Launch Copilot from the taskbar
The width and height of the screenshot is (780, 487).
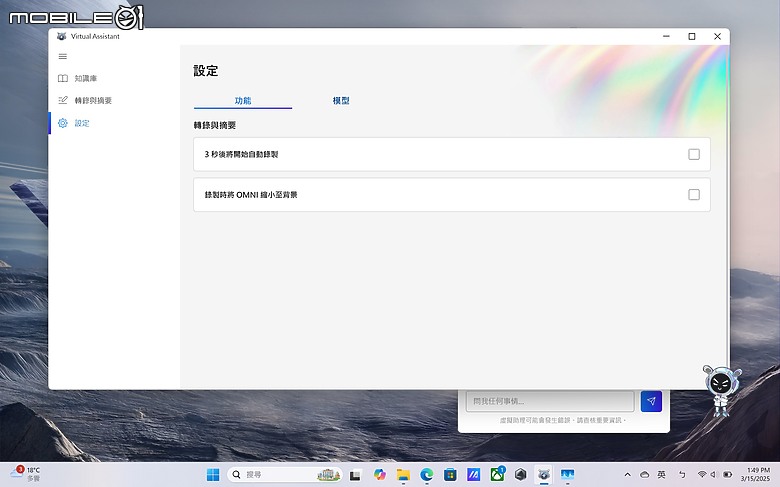pyautogui.click(x=380, y=475)
